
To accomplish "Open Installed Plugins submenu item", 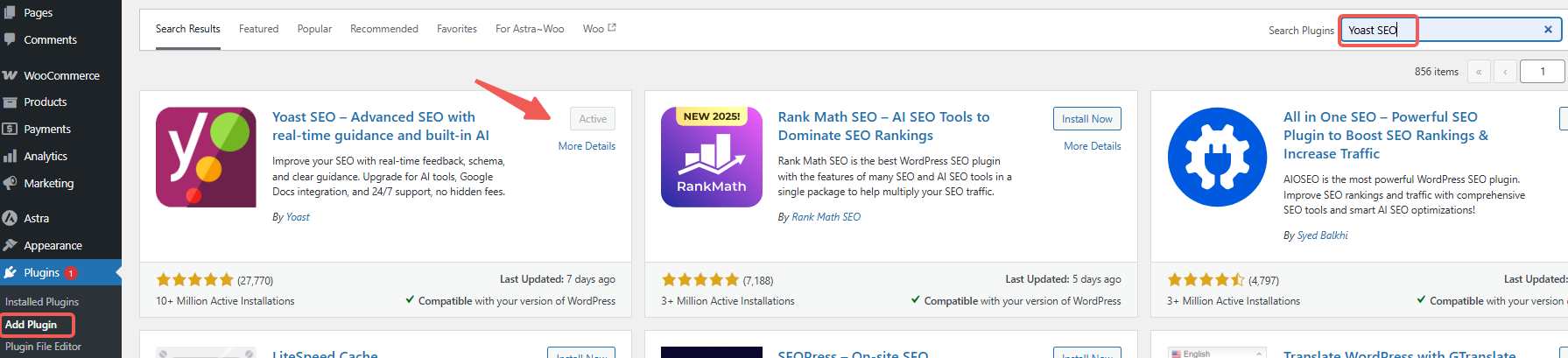I will click(x=42, y=302).
